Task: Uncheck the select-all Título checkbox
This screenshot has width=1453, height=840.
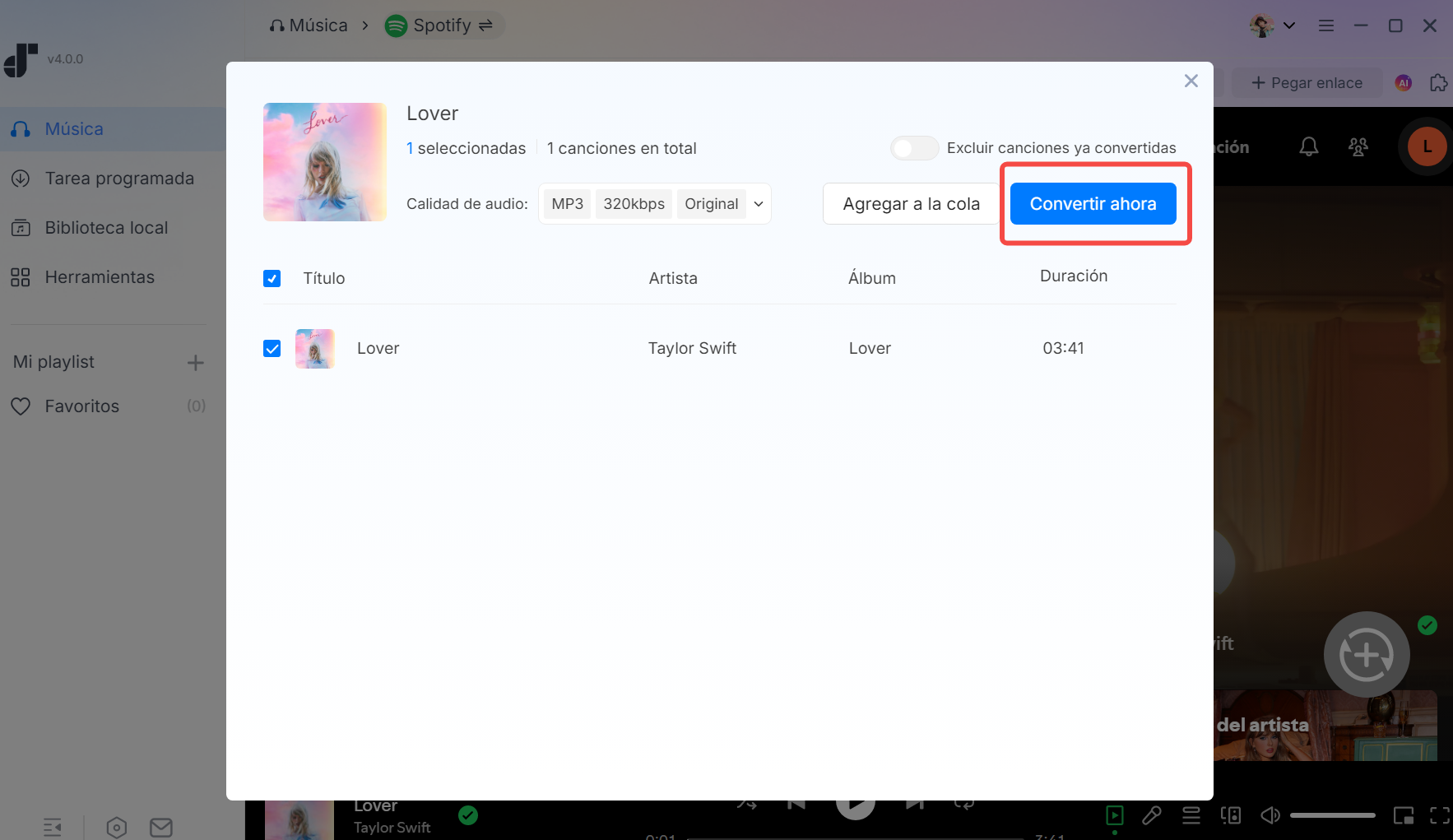Action: (272, 279)
